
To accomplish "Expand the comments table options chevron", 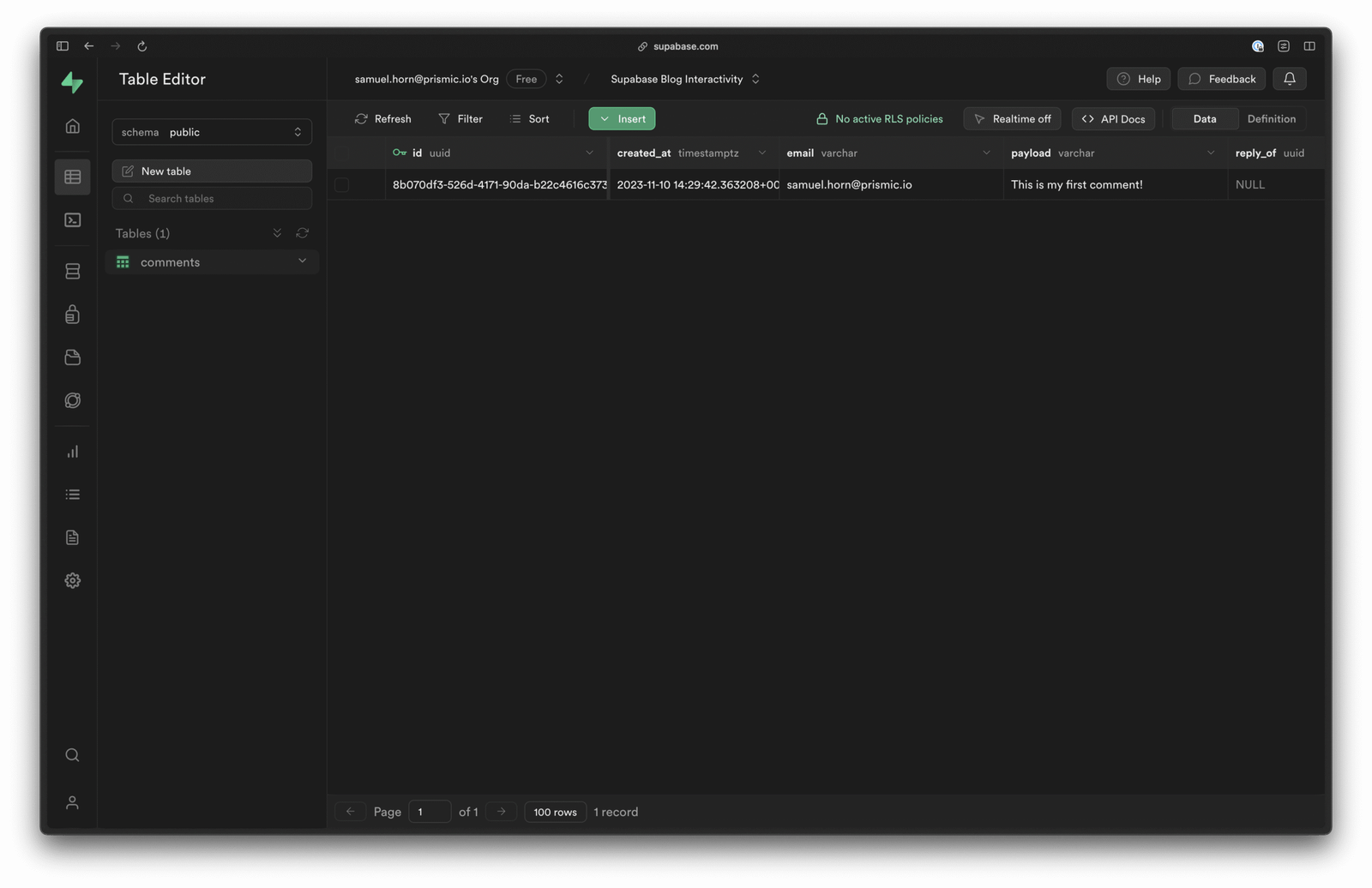I will click(302, 261).
